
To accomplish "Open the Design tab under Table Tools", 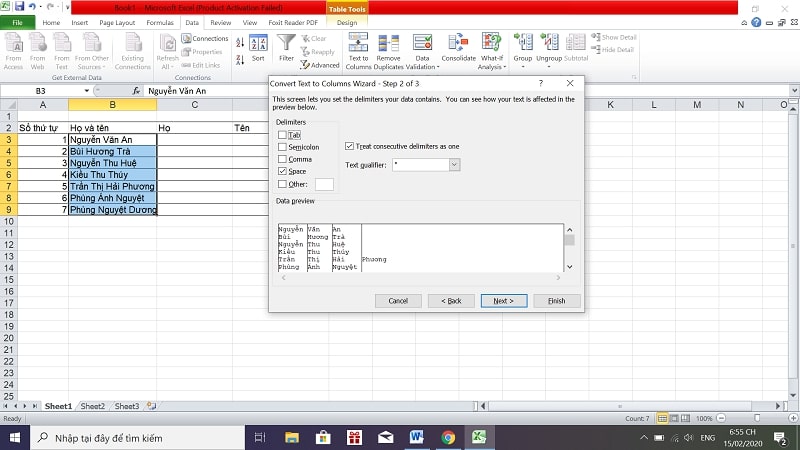I will [347, 22].
